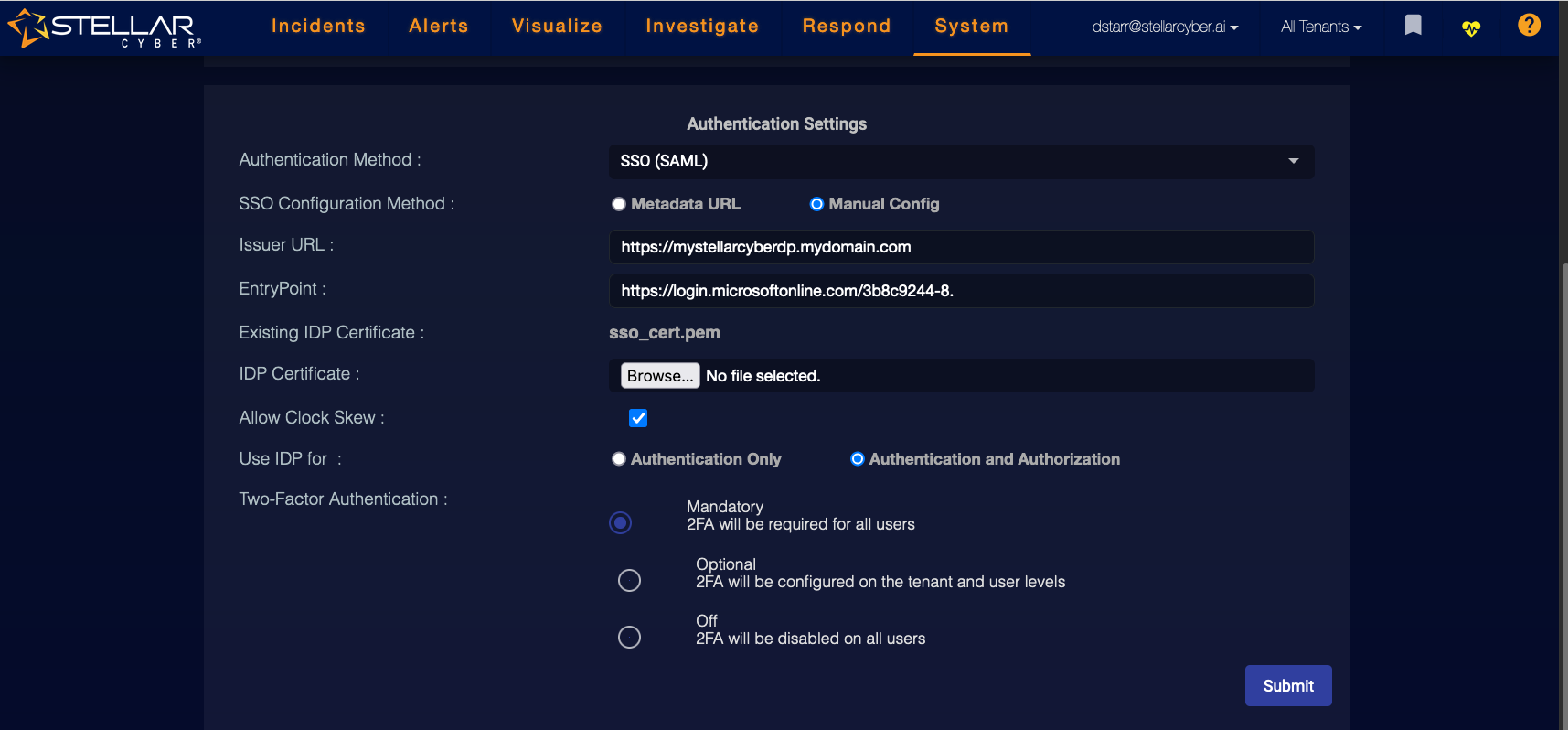Select Authentication and Authorization option
The image size is (1568, 730).
tap(857, 459)
